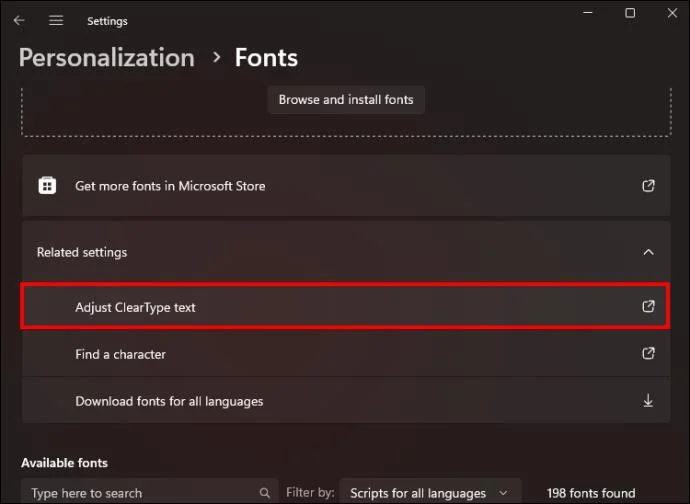690x504 pixels.
Task: Click the Microsoft Store icon
Action: click(47, 185)
